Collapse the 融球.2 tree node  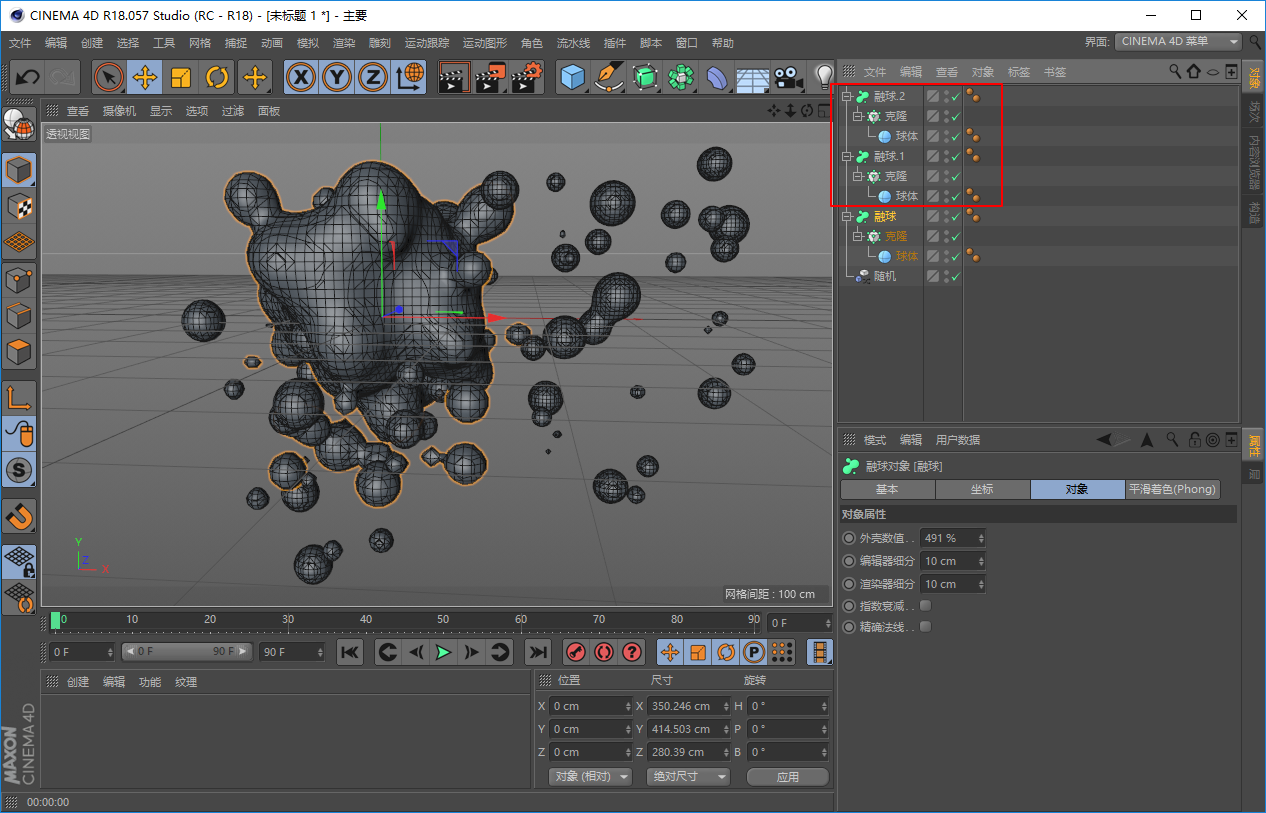coord(847,97)
